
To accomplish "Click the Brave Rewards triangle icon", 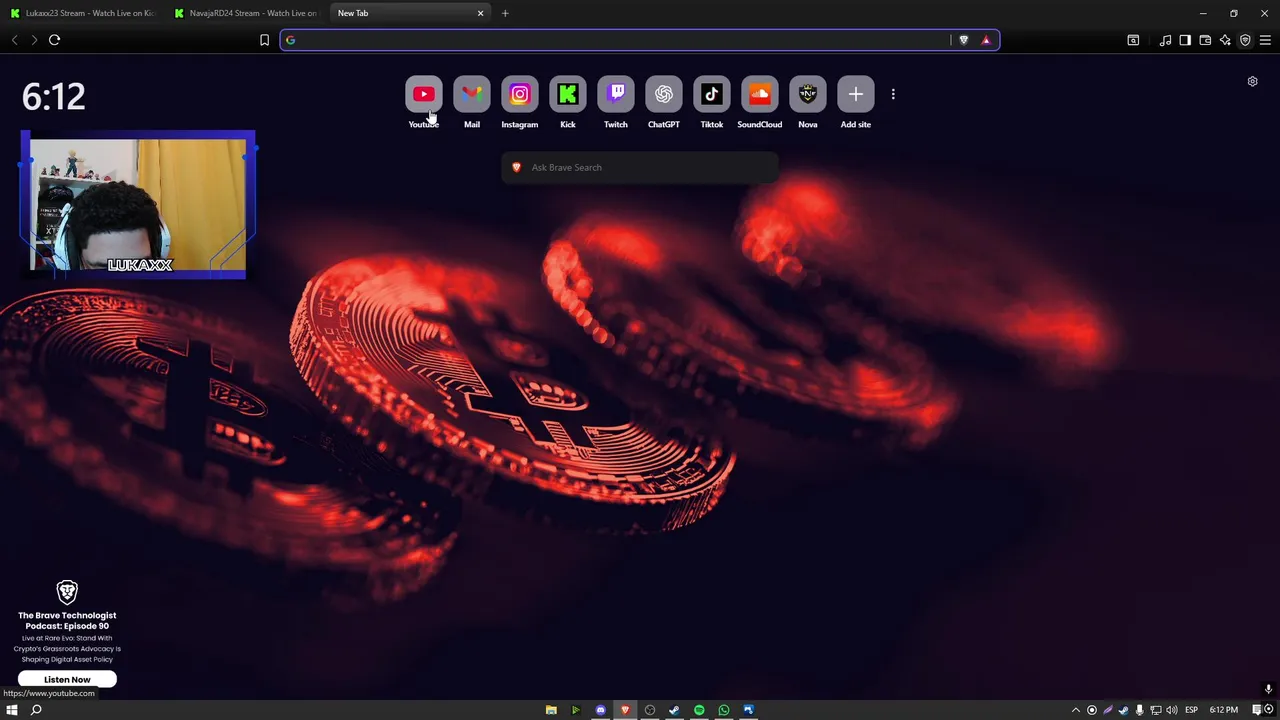I will (986, 40).
